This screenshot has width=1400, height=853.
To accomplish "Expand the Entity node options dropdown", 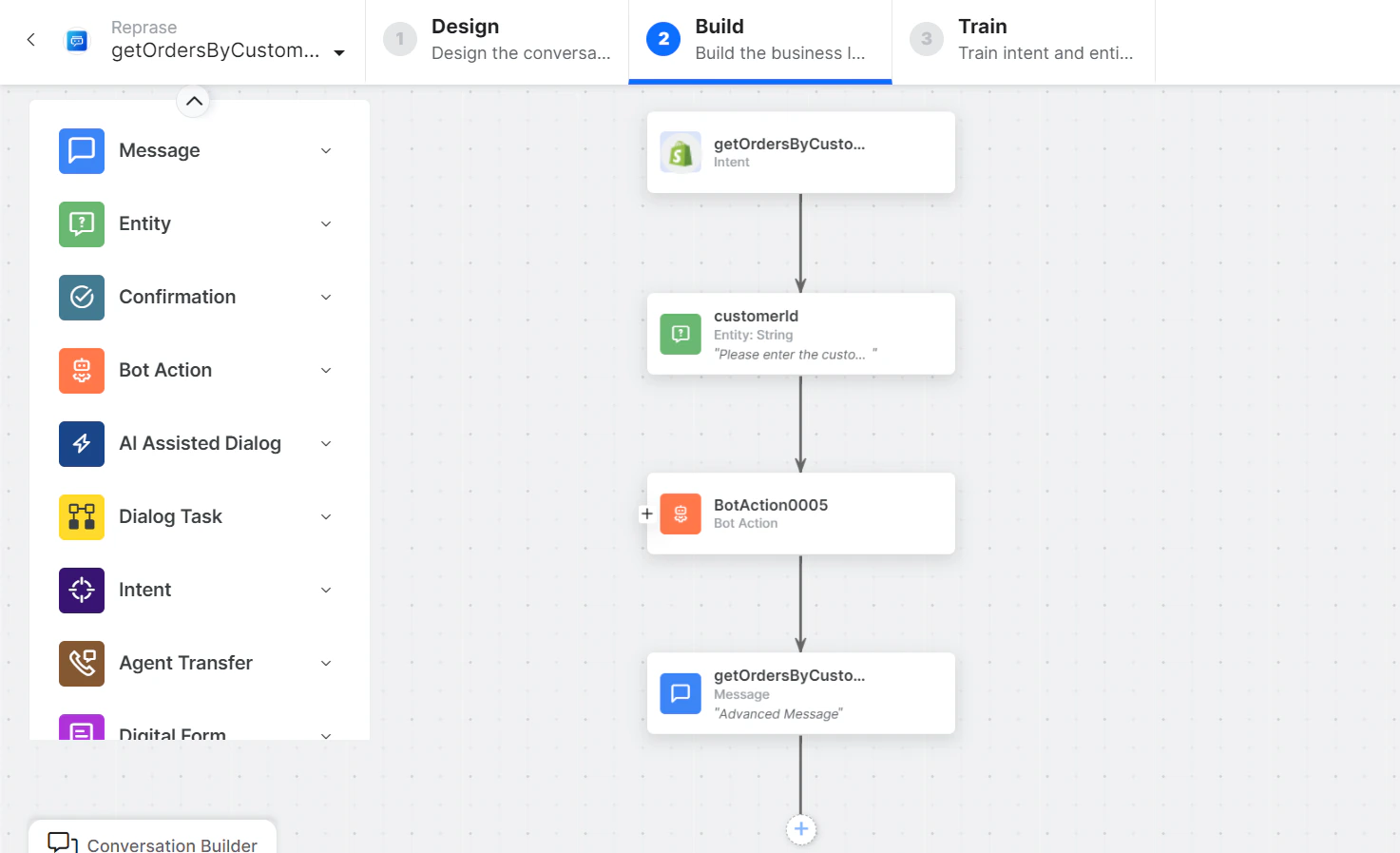I will coord(326,224).
